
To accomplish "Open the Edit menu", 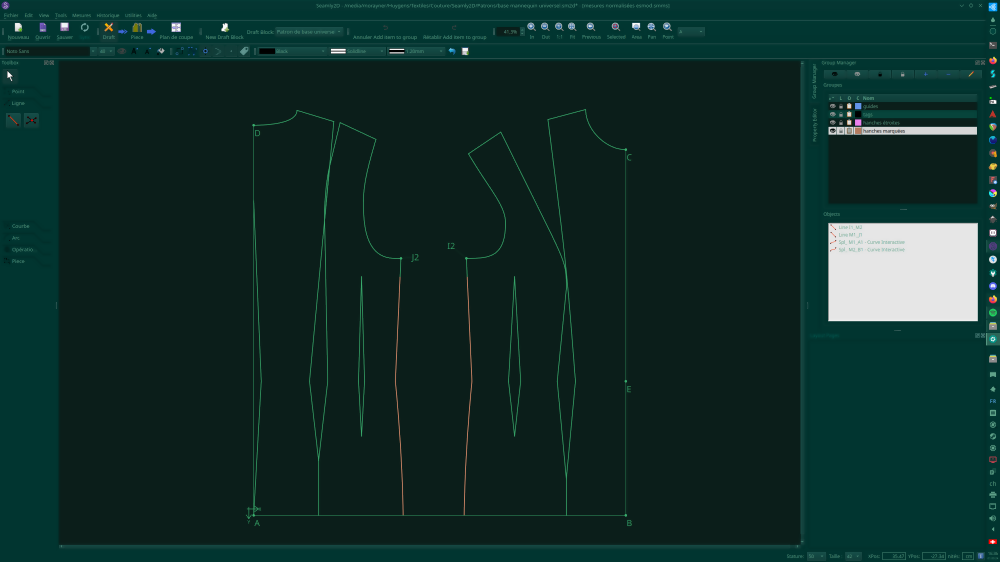I will coord(29,15).
